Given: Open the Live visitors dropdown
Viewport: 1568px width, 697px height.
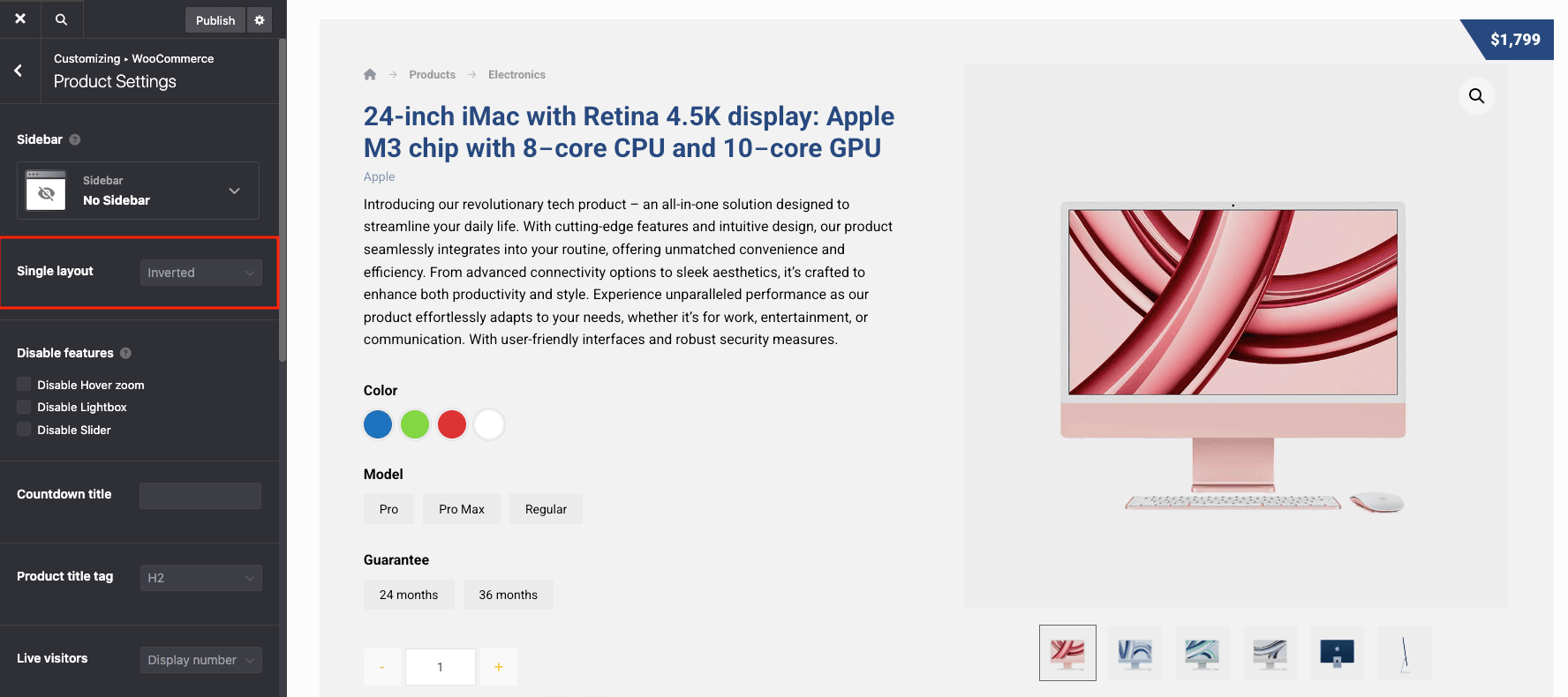Looking at the screenshot, I should 200,660.
